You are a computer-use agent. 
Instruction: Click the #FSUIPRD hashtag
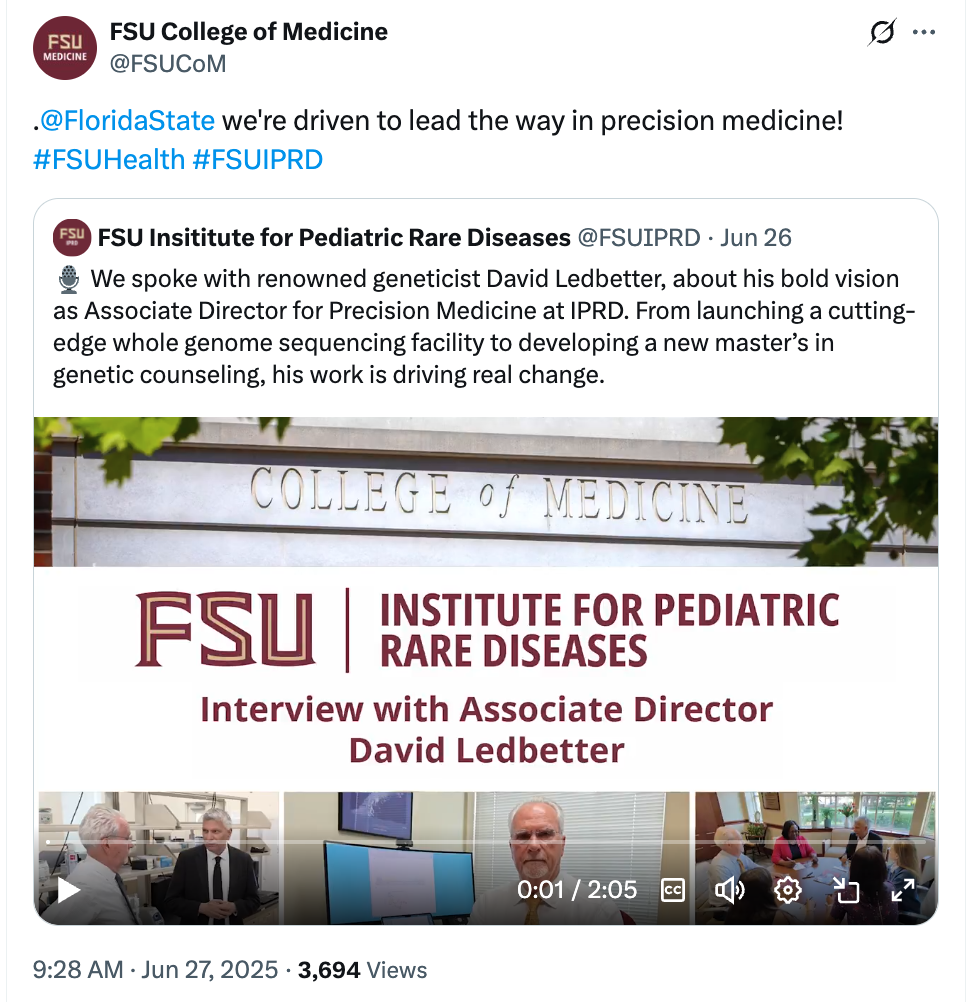point(257,159)
